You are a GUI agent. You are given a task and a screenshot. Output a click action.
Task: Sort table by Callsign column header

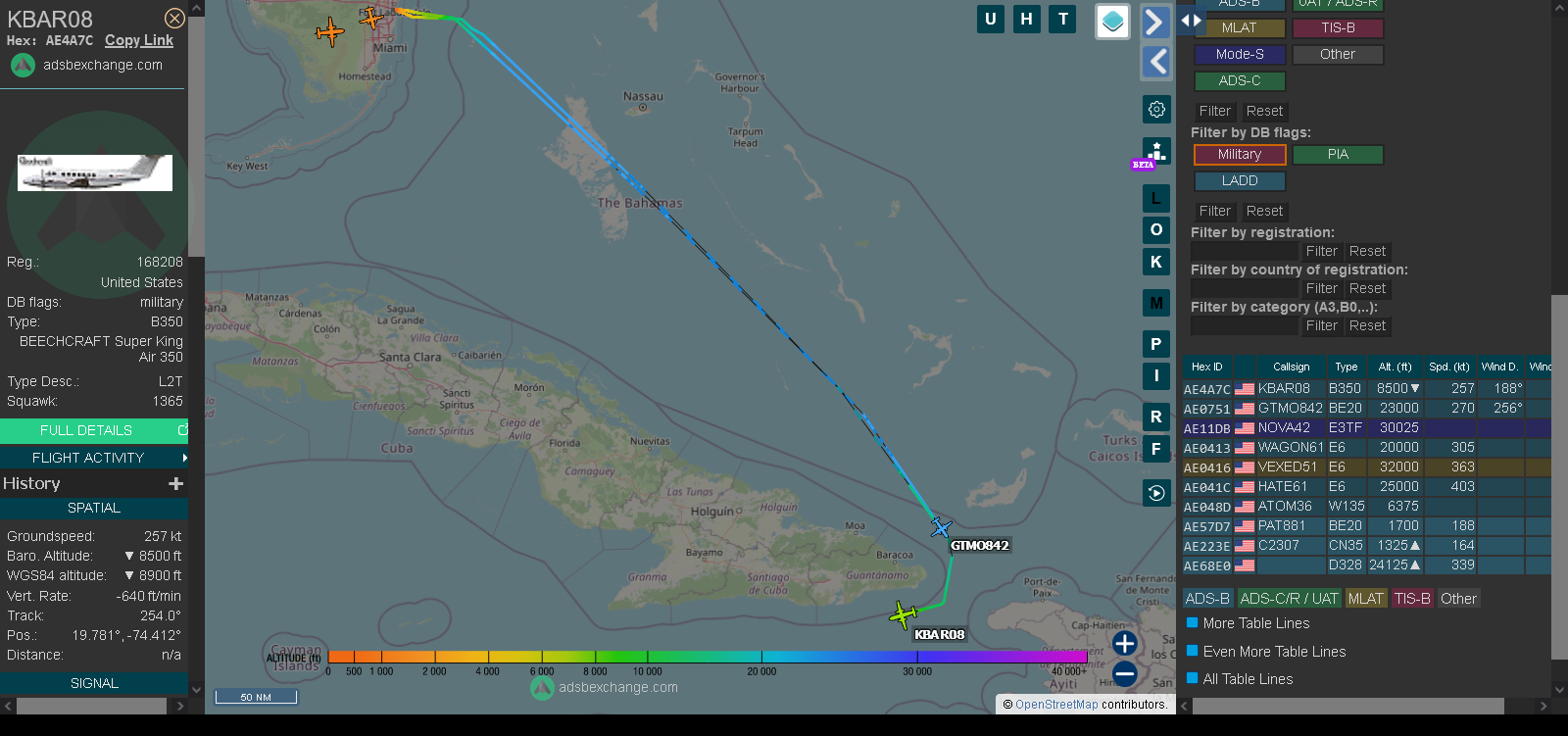(x=1291, y=367)
